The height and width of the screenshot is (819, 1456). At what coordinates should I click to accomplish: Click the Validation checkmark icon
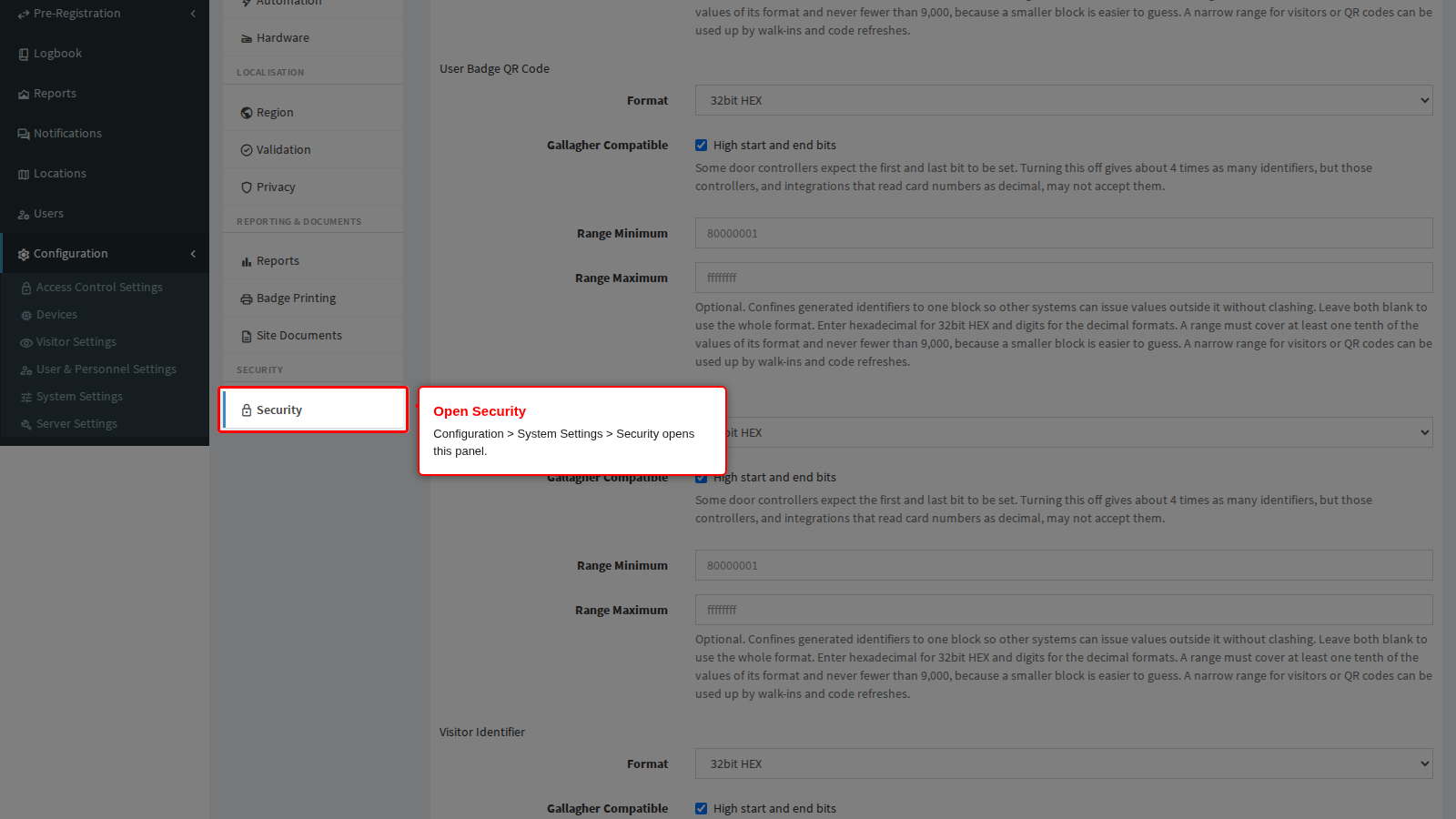(x=247, y=150)
